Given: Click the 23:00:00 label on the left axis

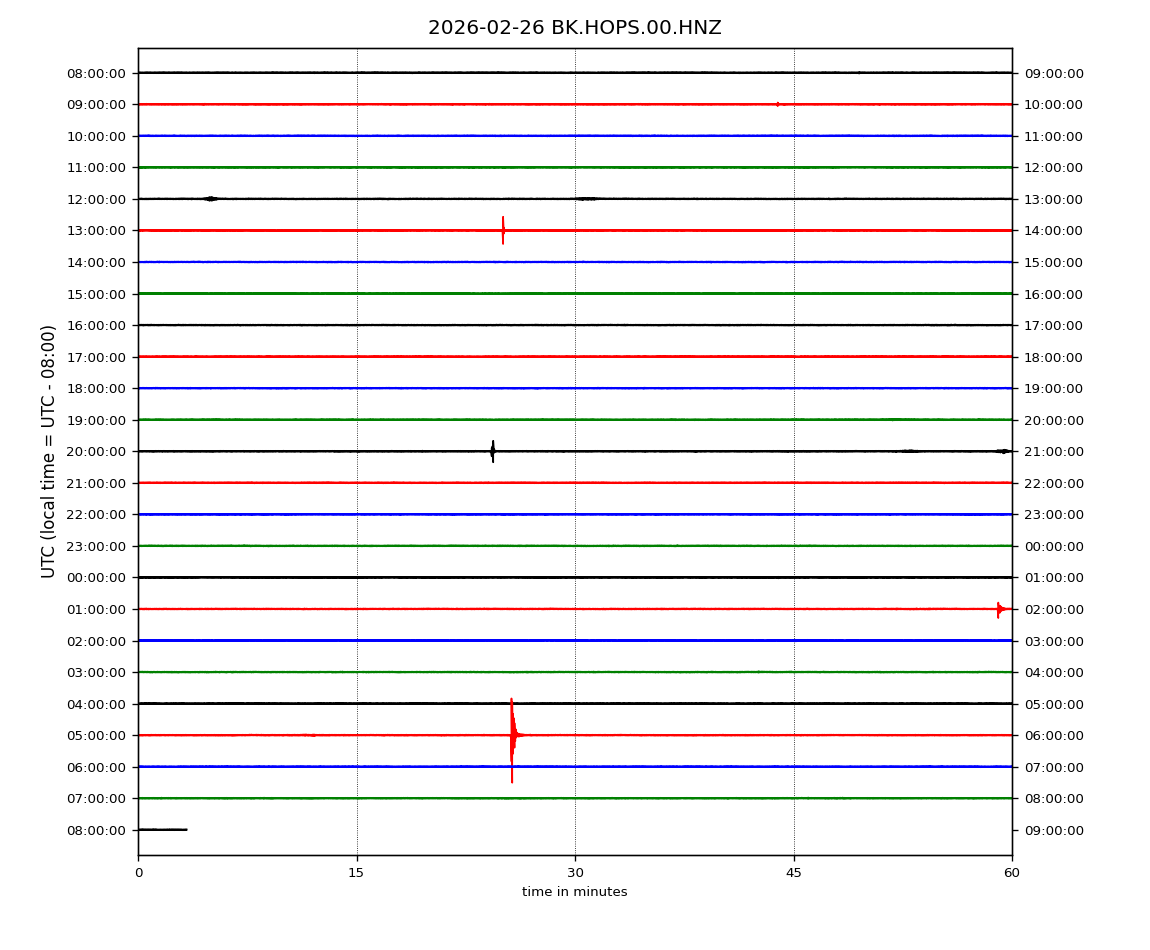Looking at the screenshot, I should coord(96,546).
